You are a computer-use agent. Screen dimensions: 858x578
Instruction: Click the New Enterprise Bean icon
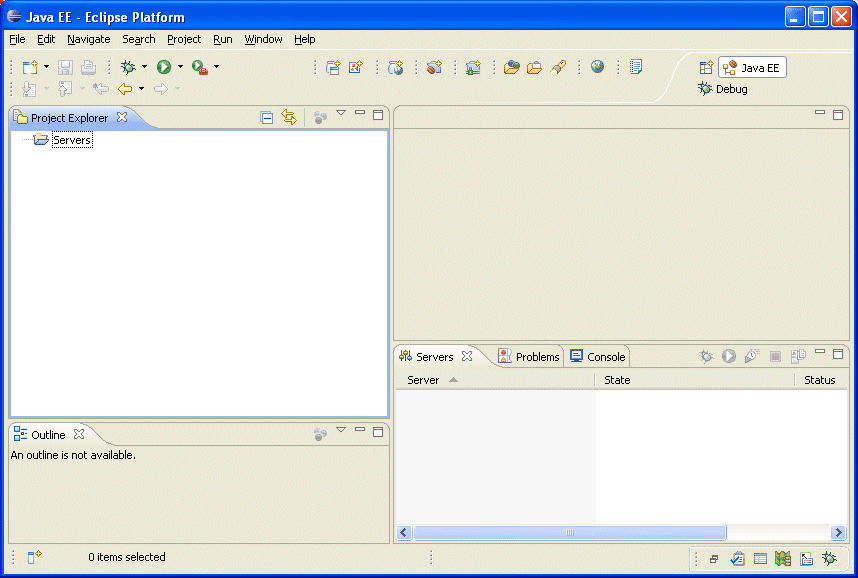point(434,67)
